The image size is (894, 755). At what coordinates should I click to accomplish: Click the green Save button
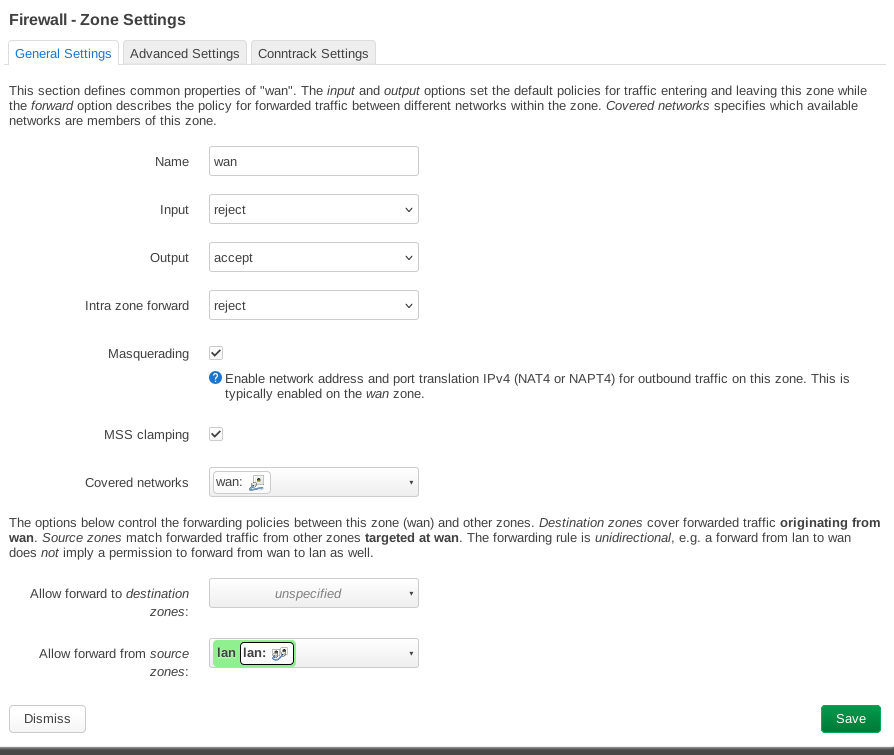pyautogui.click(x=851, y=719)
